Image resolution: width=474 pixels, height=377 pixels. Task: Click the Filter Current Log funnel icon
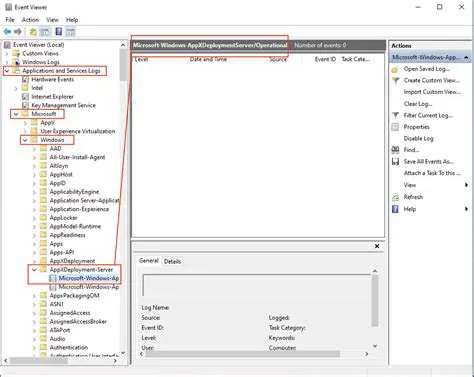(395, 116)
